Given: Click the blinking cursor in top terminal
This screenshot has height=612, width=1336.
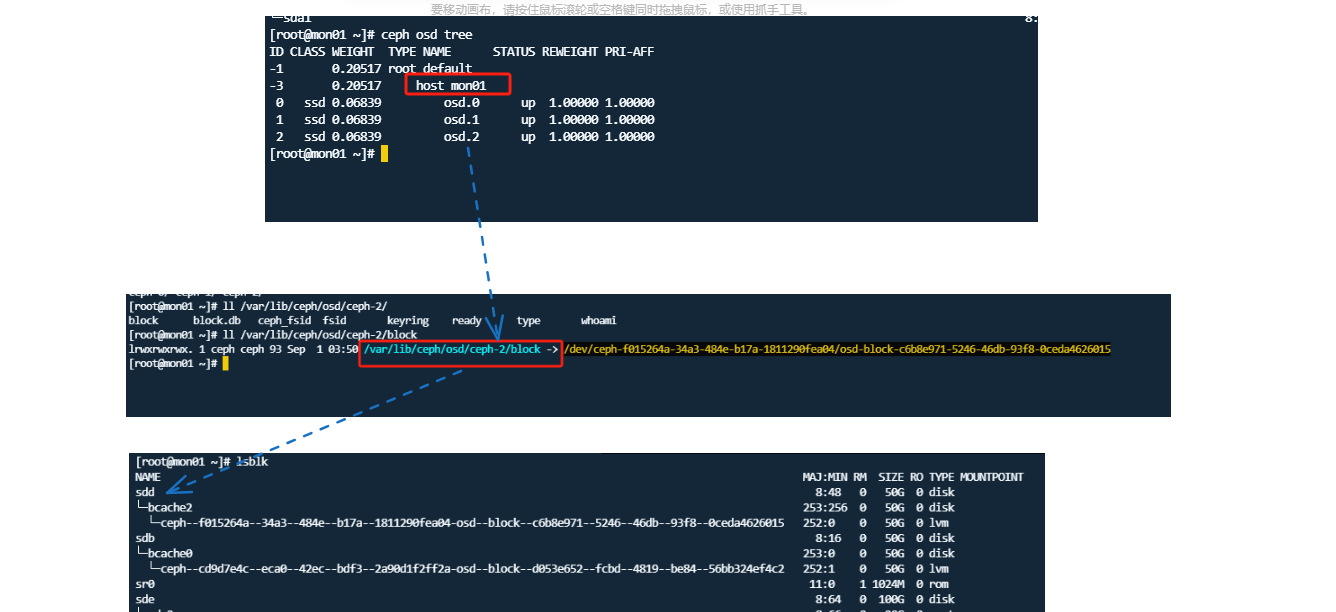Looking at the screenshot, I should [383, 153].
